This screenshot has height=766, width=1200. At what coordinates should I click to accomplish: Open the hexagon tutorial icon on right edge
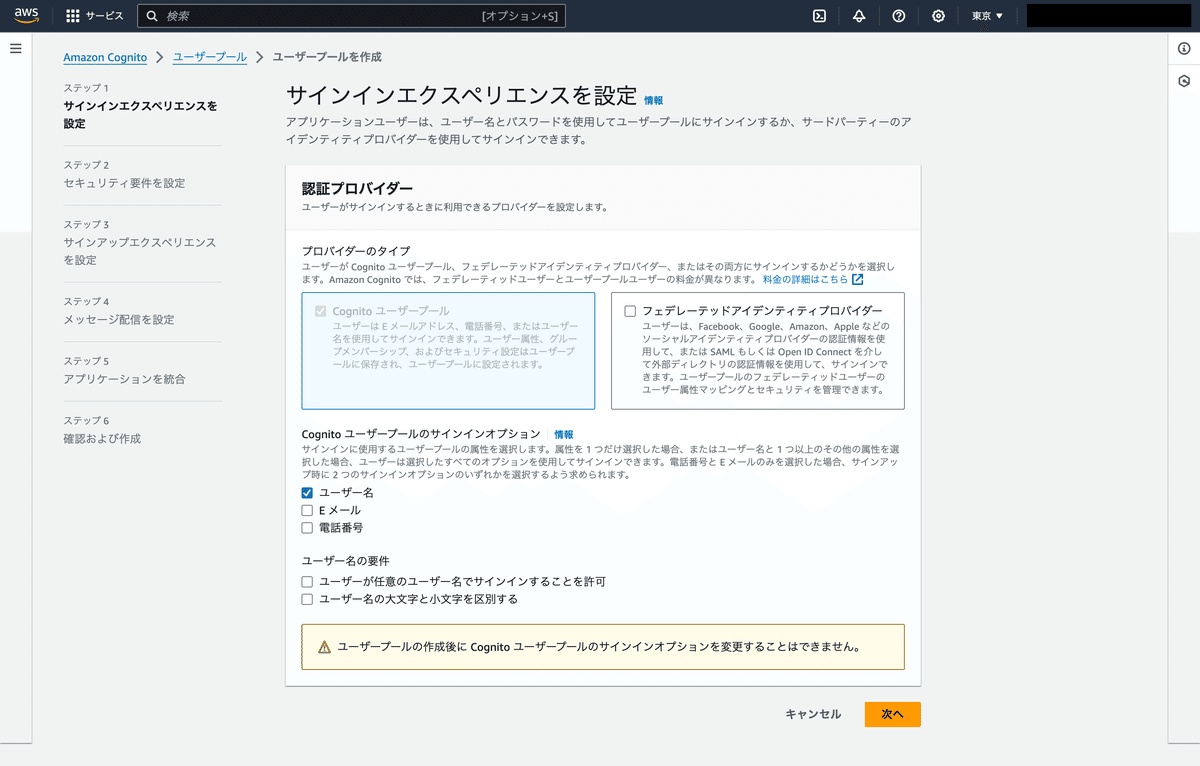pyautogui.click(x=1184, y=81)
